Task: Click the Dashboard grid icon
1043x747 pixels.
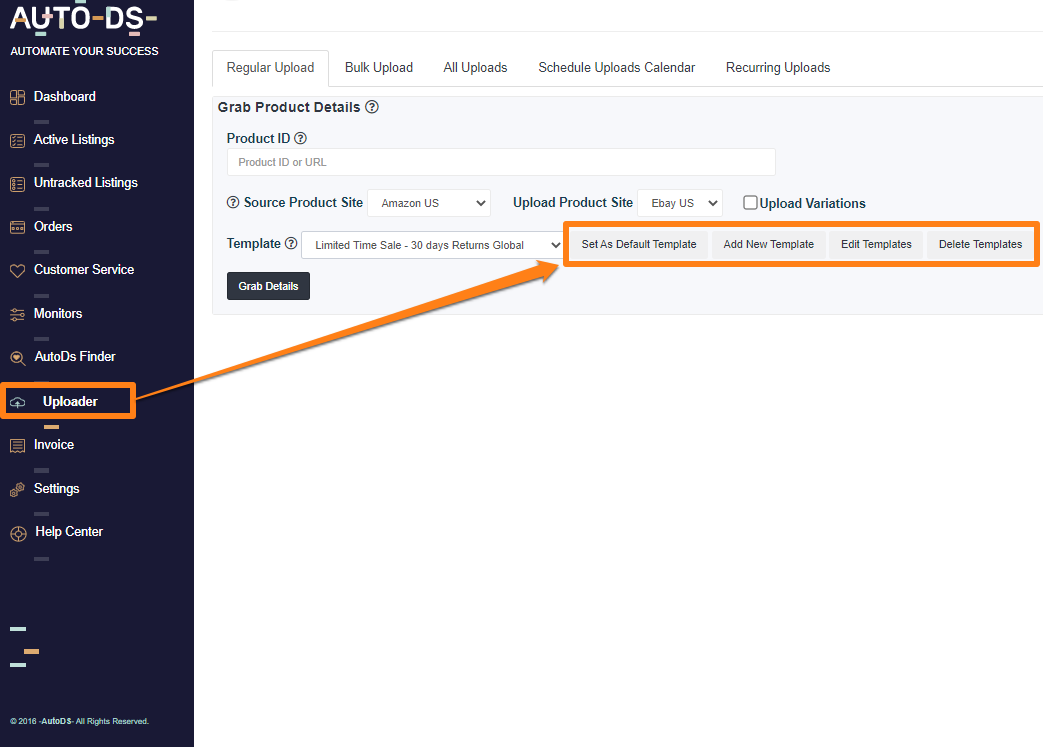Action: (x=17, y=98)
